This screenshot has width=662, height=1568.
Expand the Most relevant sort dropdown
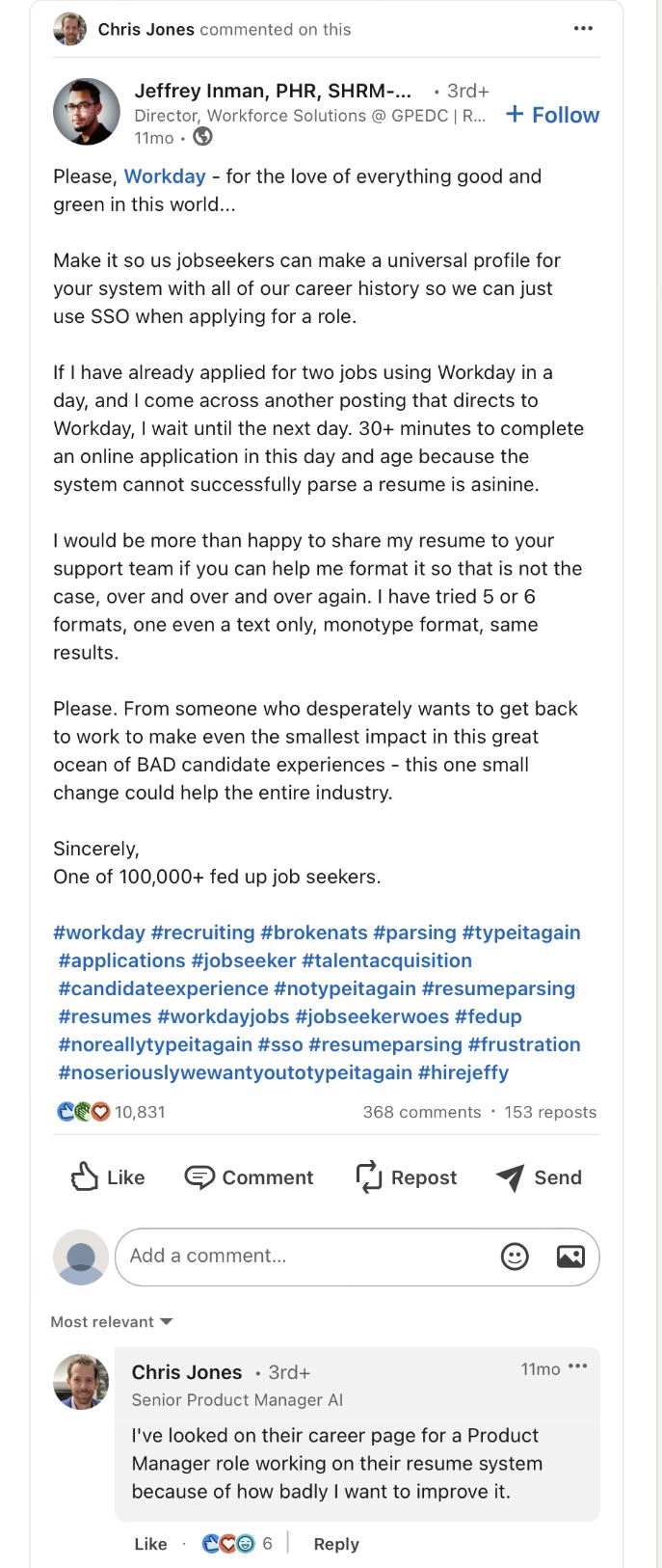point(112,1322)
